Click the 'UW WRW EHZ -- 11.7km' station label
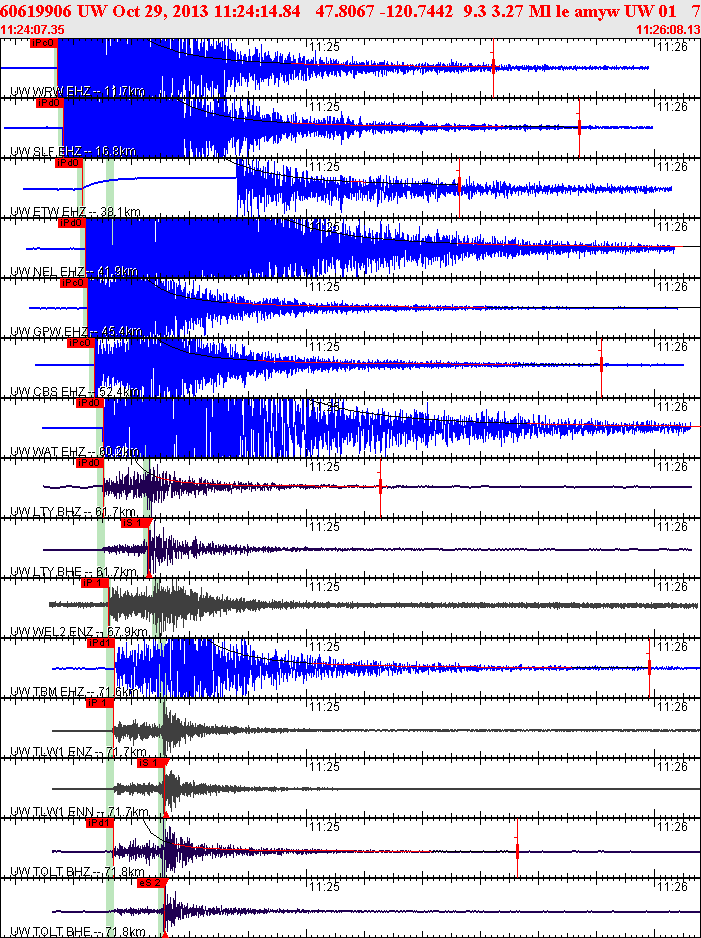The width and height of the screenshot is (701, 938). coord(78,92)
